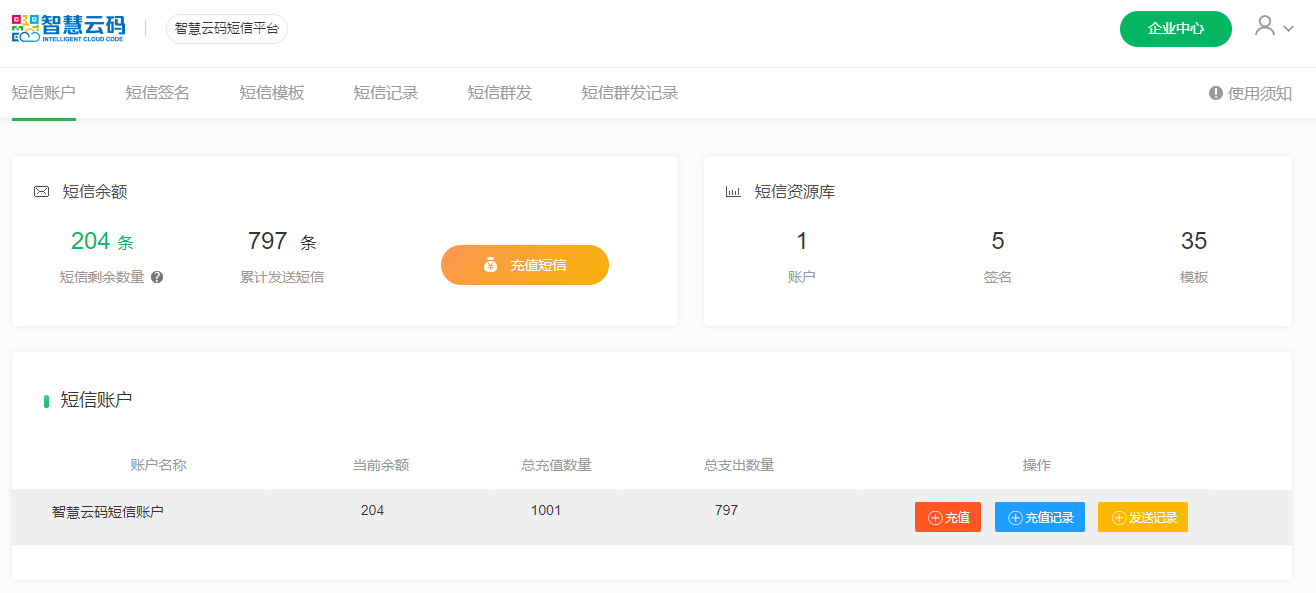Open 充值记录 for the account

[1039, 517]
